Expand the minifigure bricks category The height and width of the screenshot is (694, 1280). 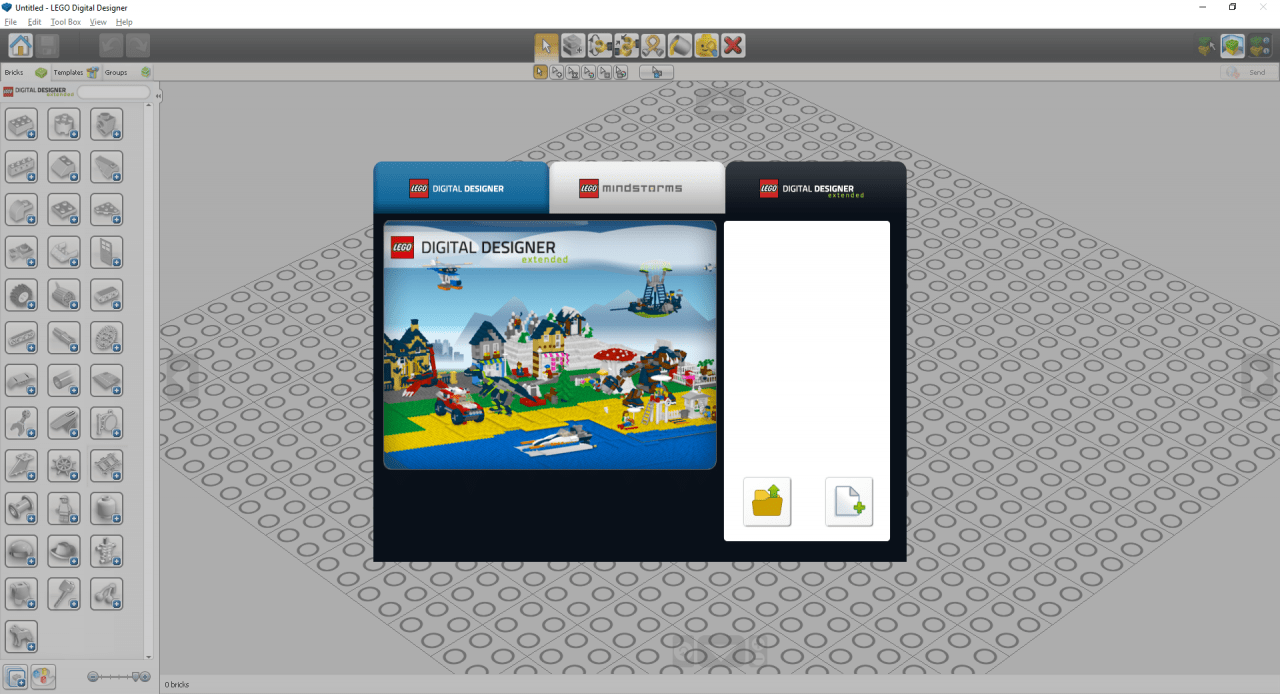point(64,508)
